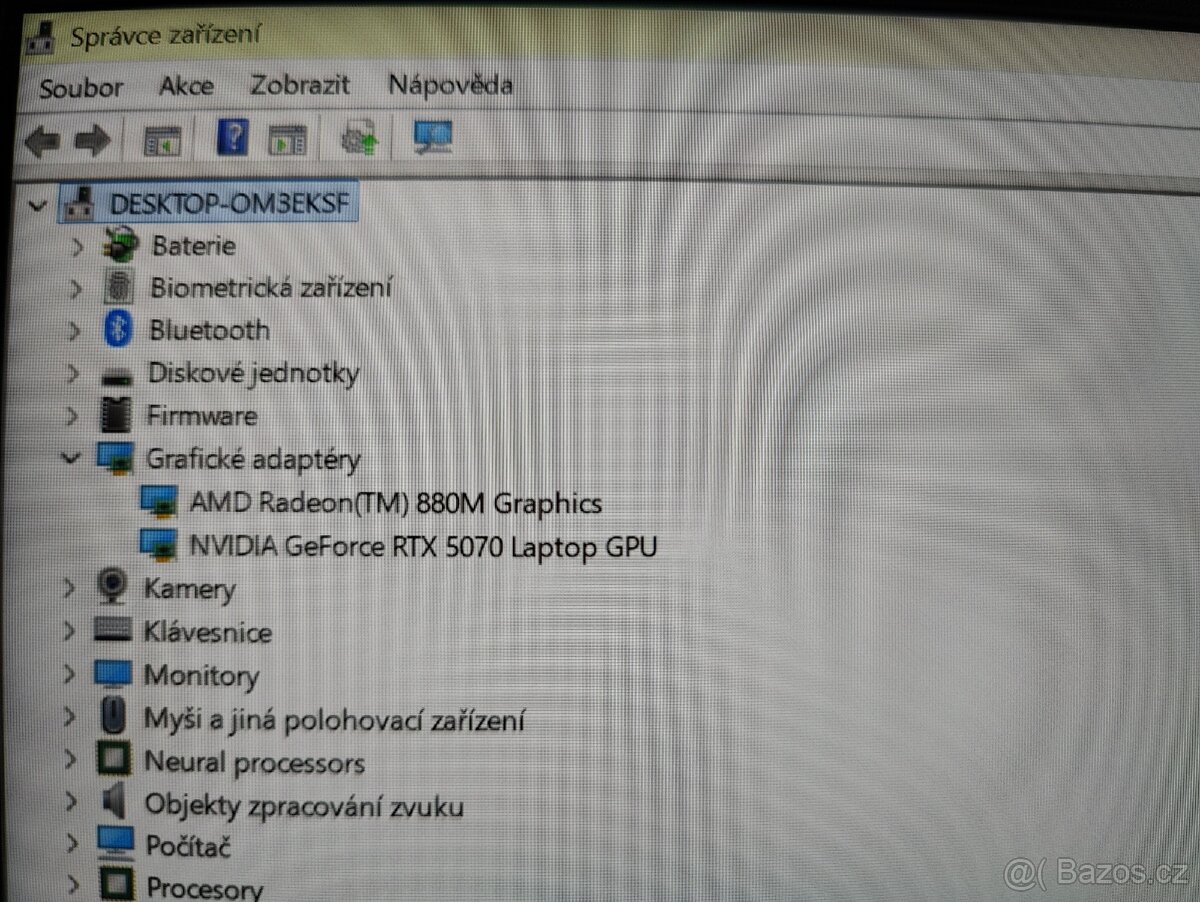Open the Soubor menu

point(81,87)
